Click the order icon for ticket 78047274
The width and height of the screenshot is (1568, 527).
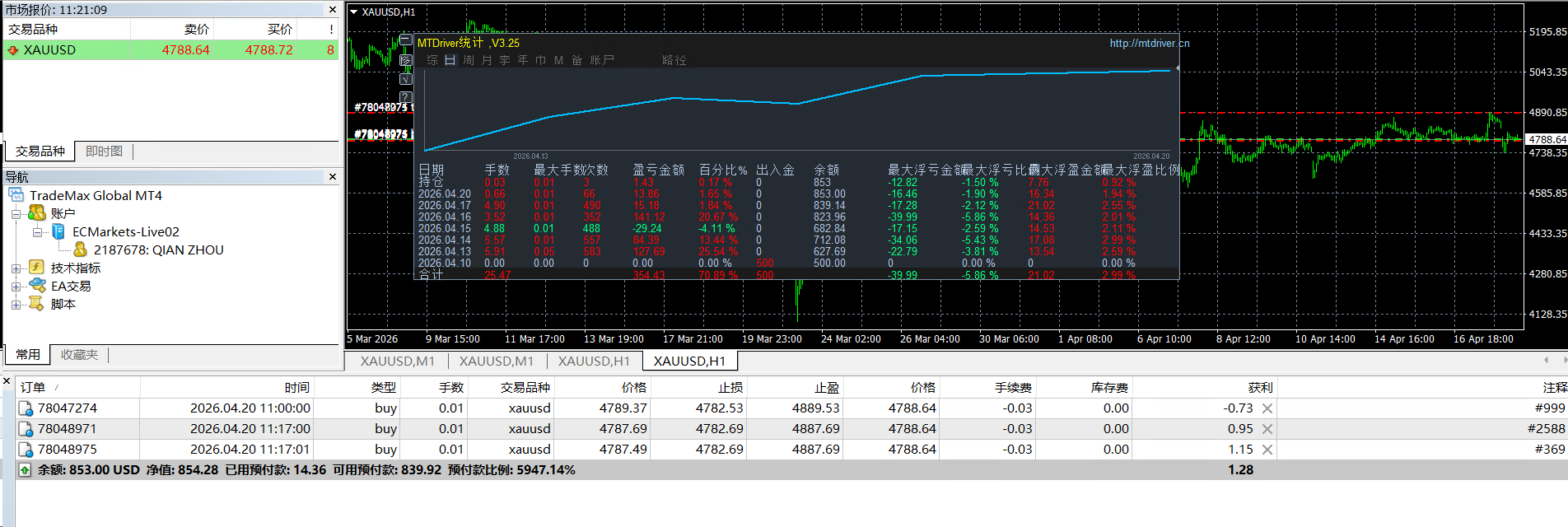(x=26, y=408)
